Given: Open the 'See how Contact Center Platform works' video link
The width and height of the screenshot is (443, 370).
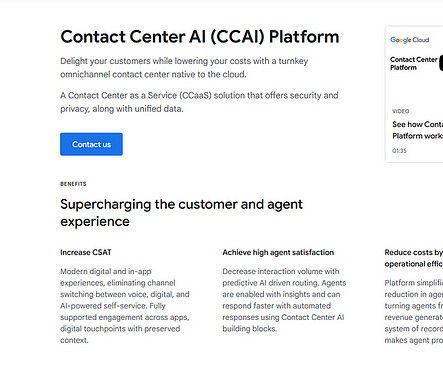Looking at the screenshot, I should pyautogui.click(x=418, y=130).
